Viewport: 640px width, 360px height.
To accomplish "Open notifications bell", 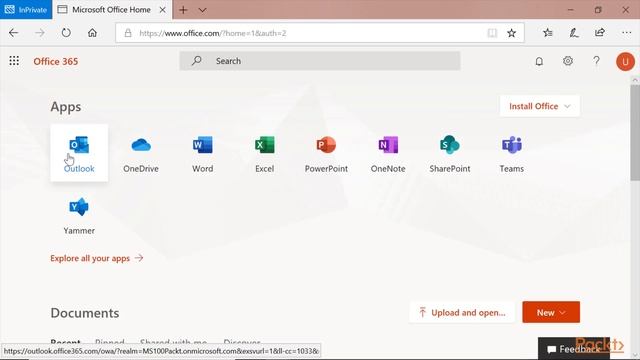I will tap(539, 61).
